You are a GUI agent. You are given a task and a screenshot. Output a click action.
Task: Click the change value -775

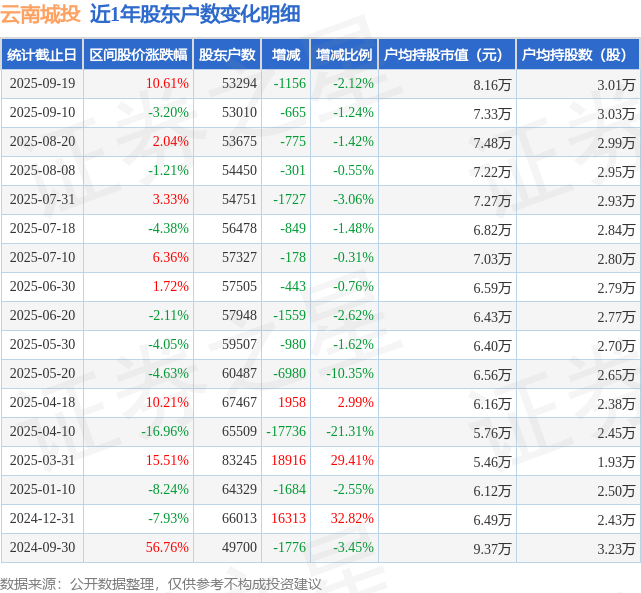[293, 141]
